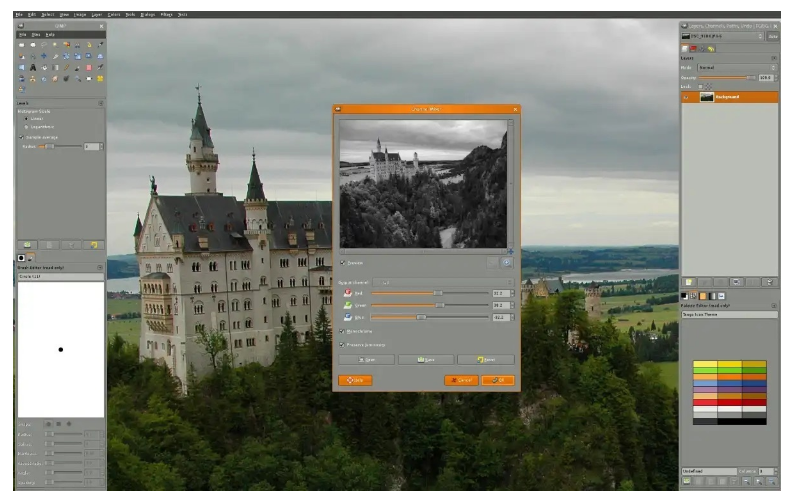The width and height of the screenshot is (803, 500).
Task: Click the zoom in icon in Channel Mixer preview
Action: (x=507, y=263)
